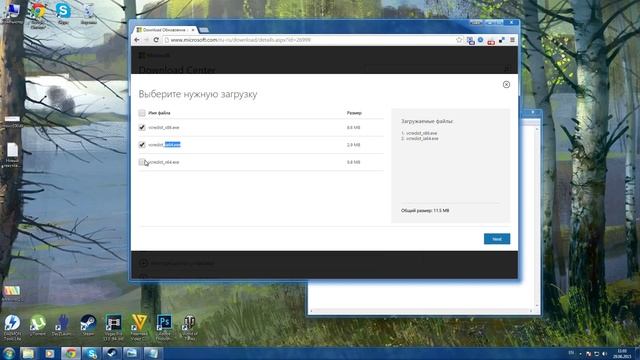The width and height of the screenshot is (640, 360).
Task: Click the red badge extension icon in Chrome toolbar
Action: [x=491, y=40]
